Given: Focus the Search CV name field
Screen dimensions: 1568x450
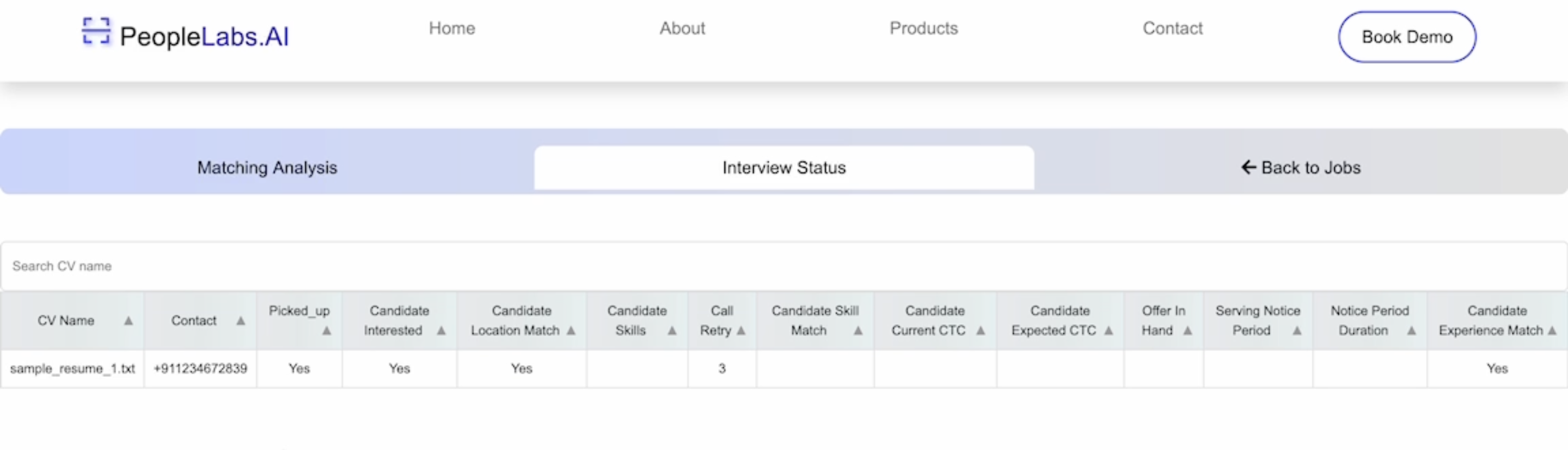Looking at the screenshot, I should click(x=784, y=266).
